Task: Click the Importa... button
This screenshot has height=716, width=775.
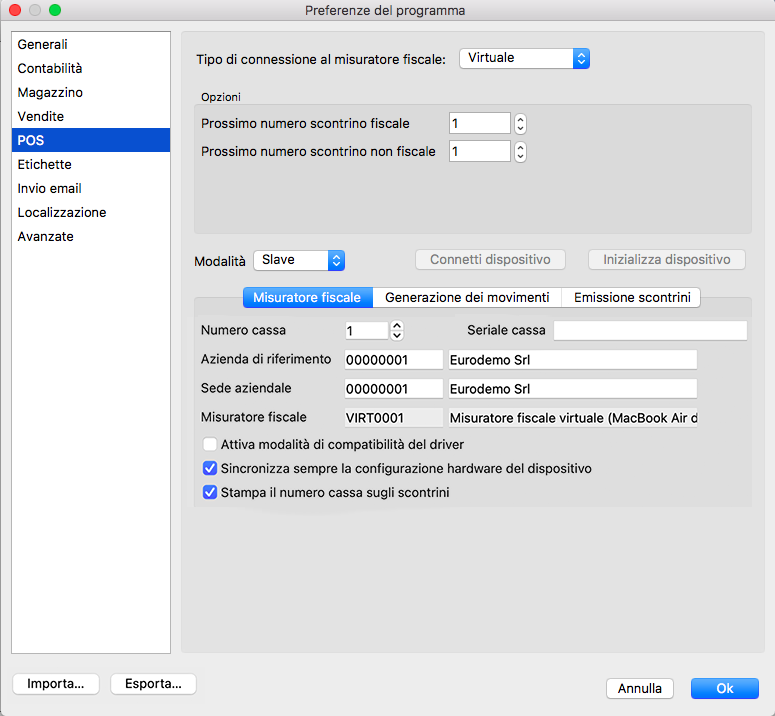Action: [x=56, y=684]
